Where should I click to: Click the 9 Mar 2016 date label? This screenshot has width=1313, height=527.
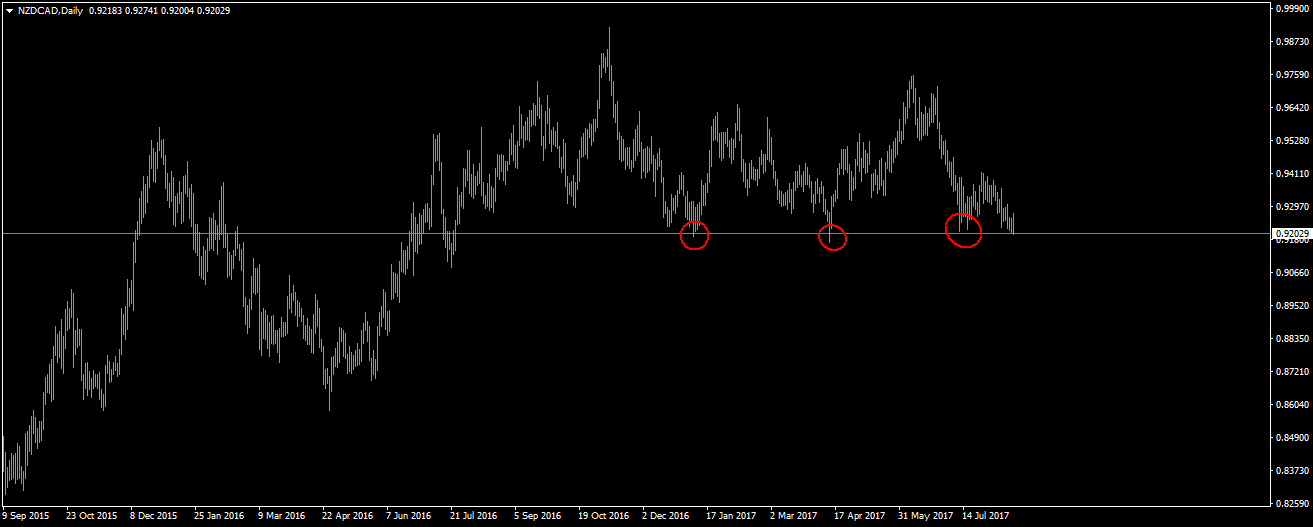click(282, 516)
